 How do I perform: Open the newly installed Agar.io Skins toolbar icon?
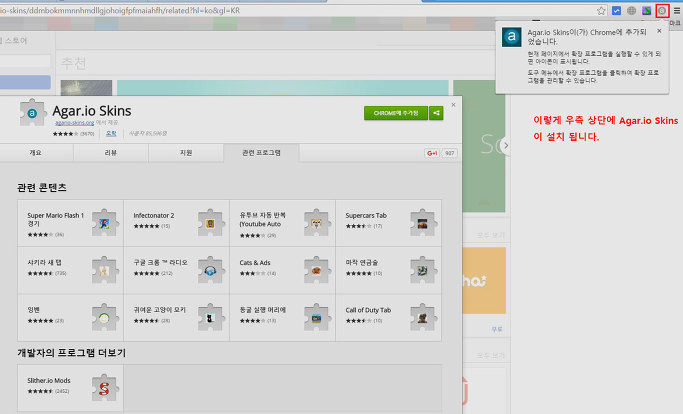click(662, 11)
